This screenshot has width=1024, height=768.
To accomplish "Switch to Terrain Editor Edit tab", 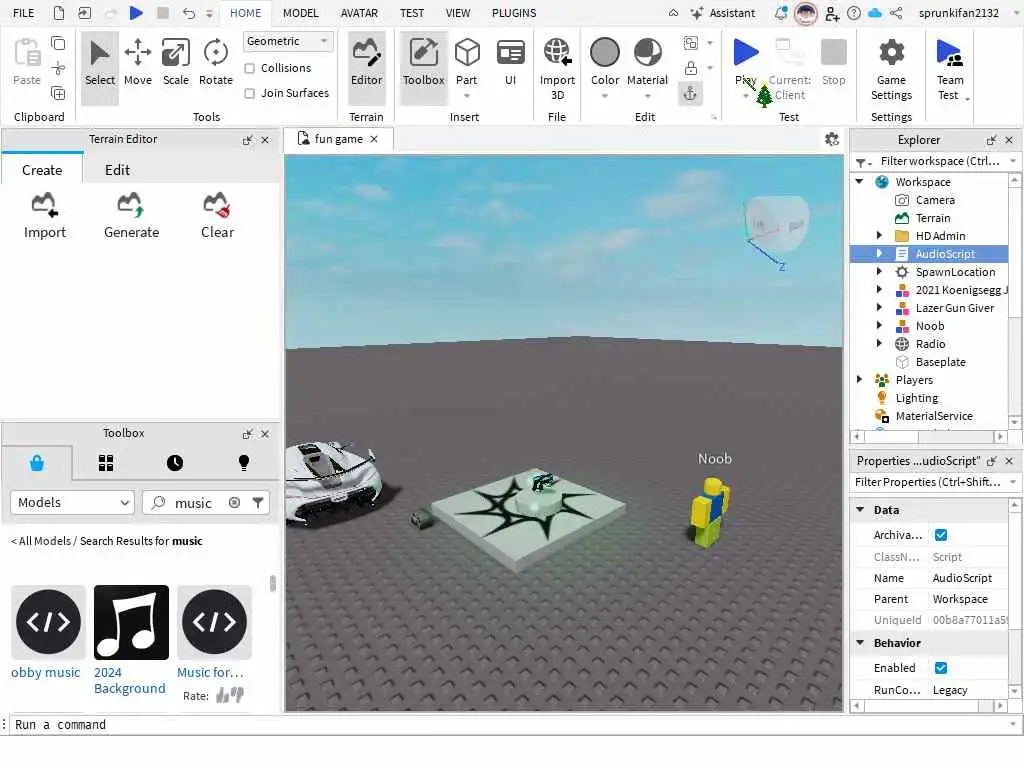I will click(x=118, y=170).
